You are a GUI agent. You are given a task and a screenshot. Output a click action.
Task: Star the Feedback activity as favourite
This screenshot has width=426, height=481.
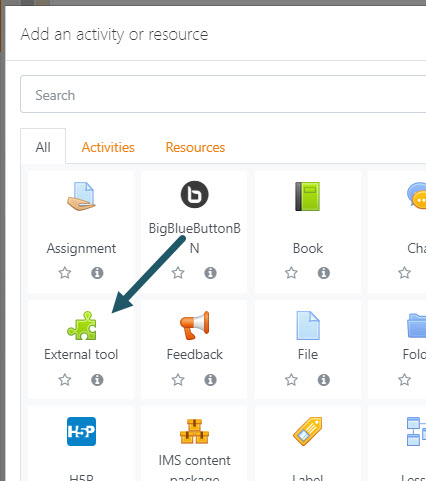pos(178,380)
